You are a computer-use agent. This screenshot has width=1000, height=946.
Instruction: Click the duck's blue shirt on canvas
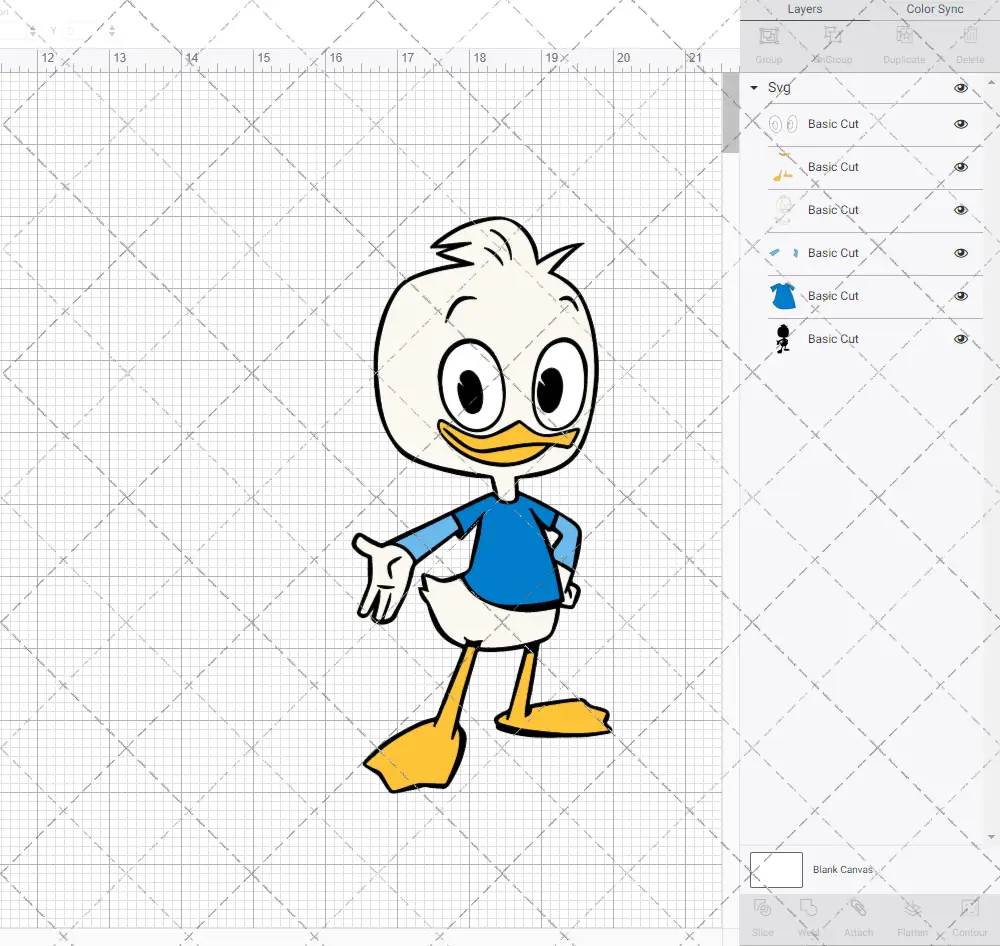click(514, 554)
